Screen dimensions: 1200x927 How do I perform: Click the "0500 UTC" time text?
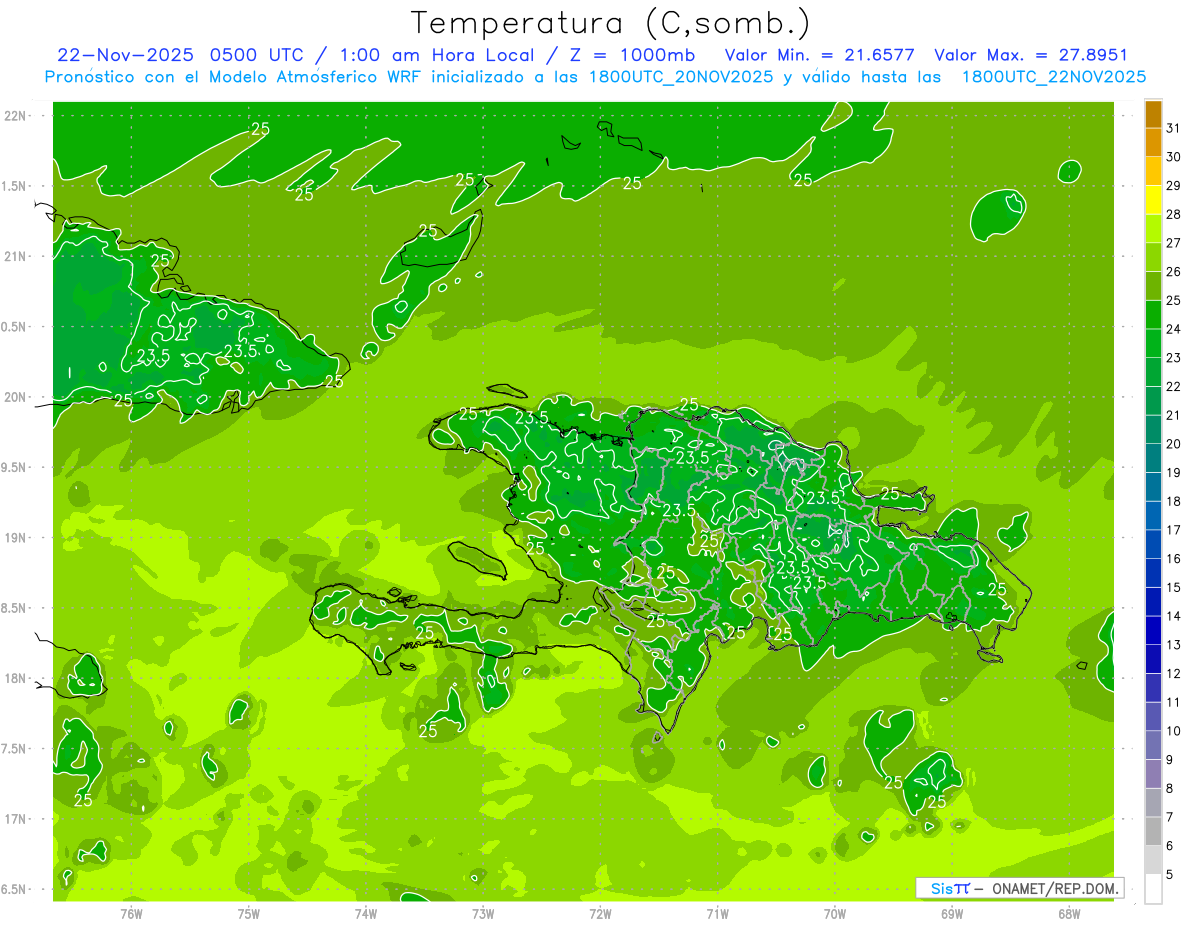point(257,55)
